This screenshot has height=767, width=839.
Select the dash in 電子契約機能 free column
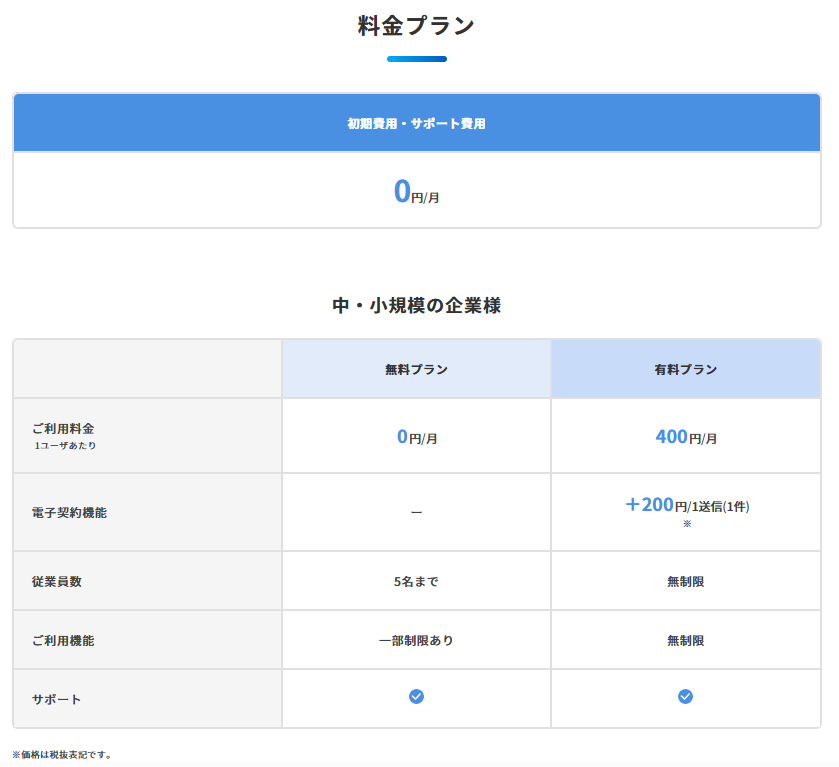pyautogui.click(x=416, y=510)
